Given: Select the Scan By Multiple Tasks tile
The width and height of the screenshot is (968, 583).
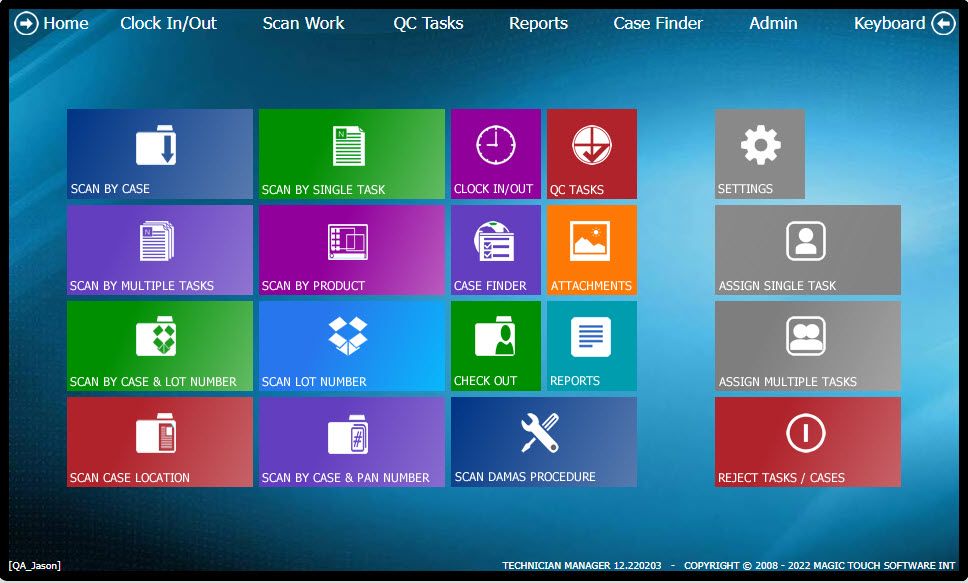Looking at the screenshot, I should 159,250.
